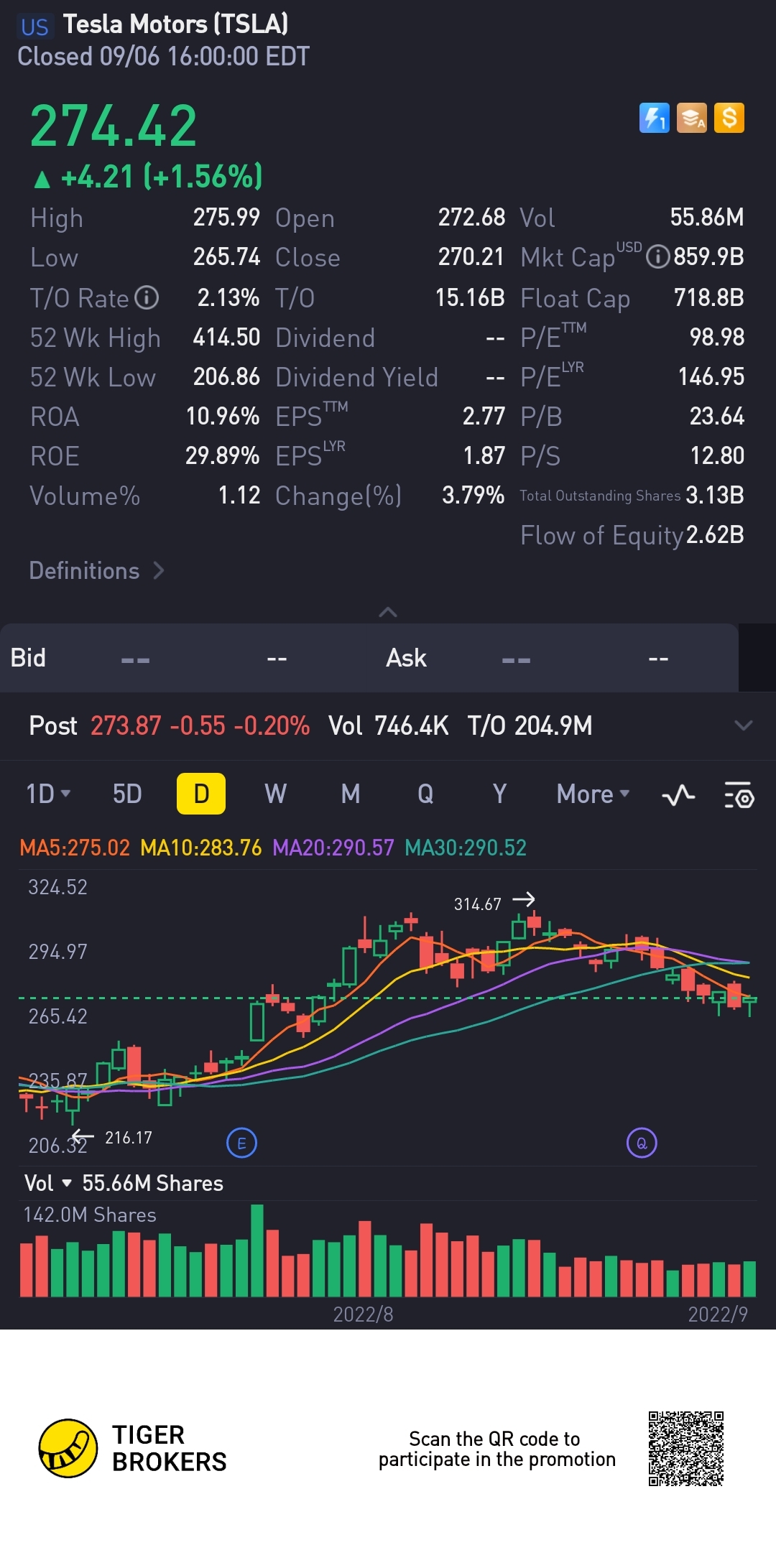
Task: Open T/O Rate info icon
Action: click(147, 297)
